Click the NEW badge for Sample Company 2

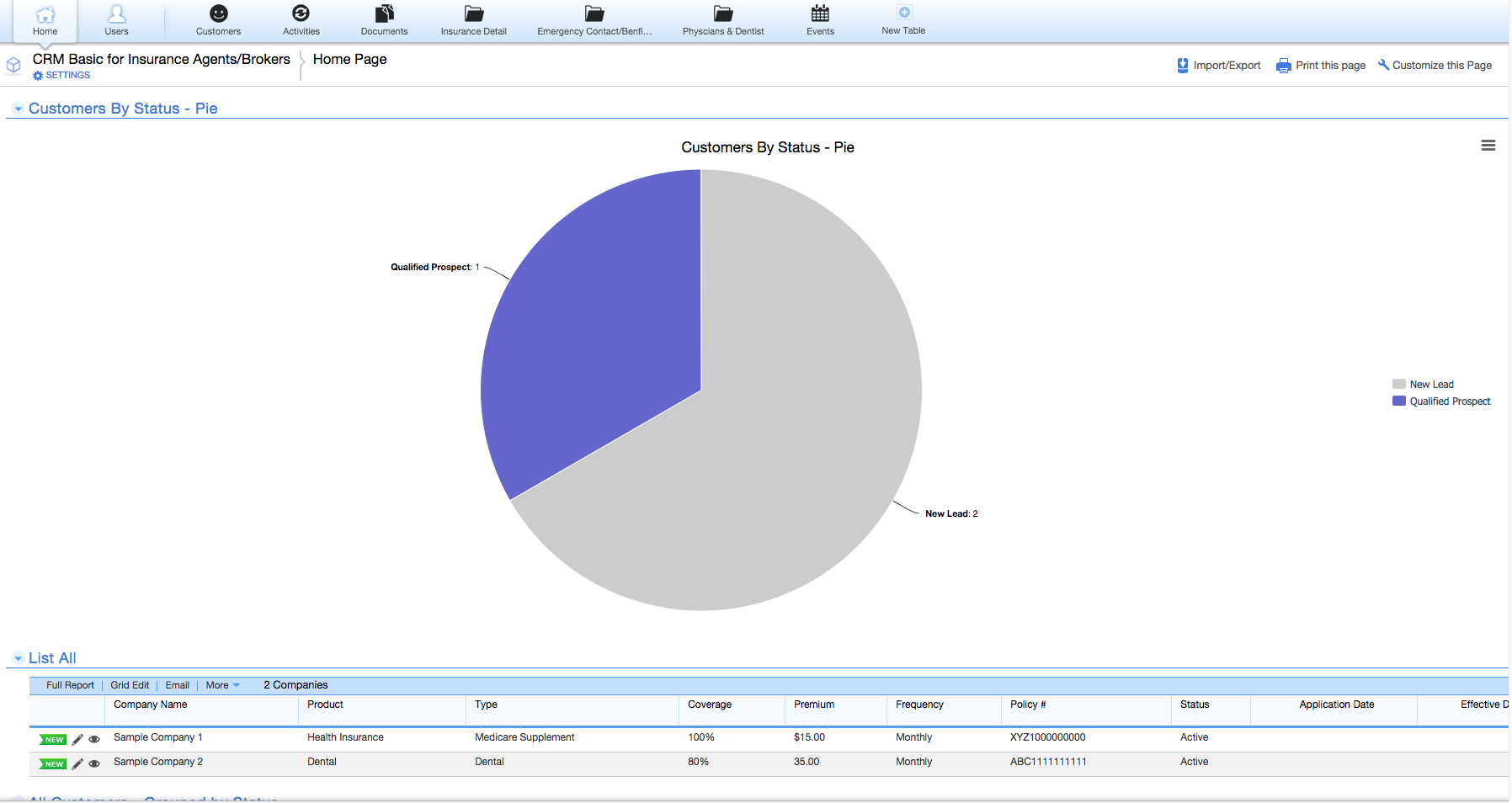coord(53,764)
